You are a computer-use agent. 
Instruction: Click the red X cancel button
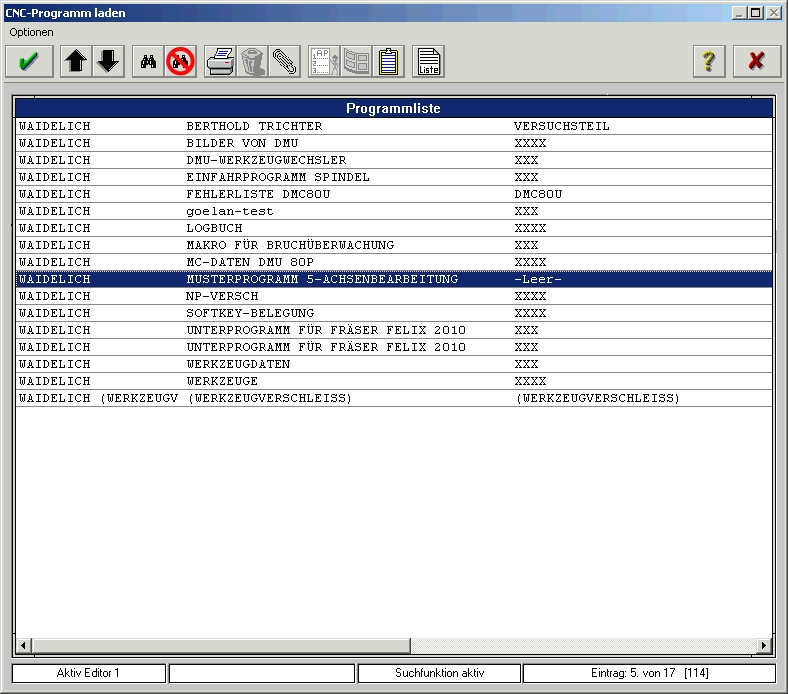[x=756, y=62]
